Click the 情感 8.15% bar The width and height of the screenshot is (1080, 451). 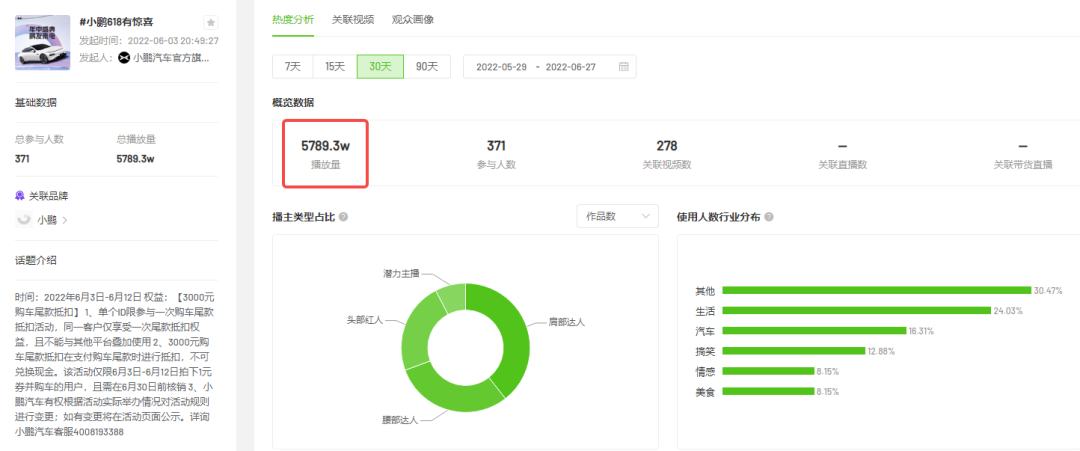(768, 370)
